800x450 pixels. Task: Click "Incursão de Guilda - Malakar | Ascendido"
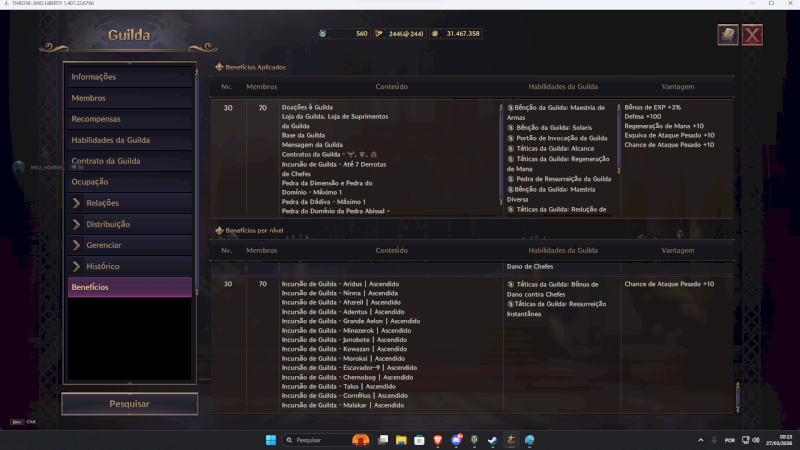pyautogui.click(x=343, y=405)
